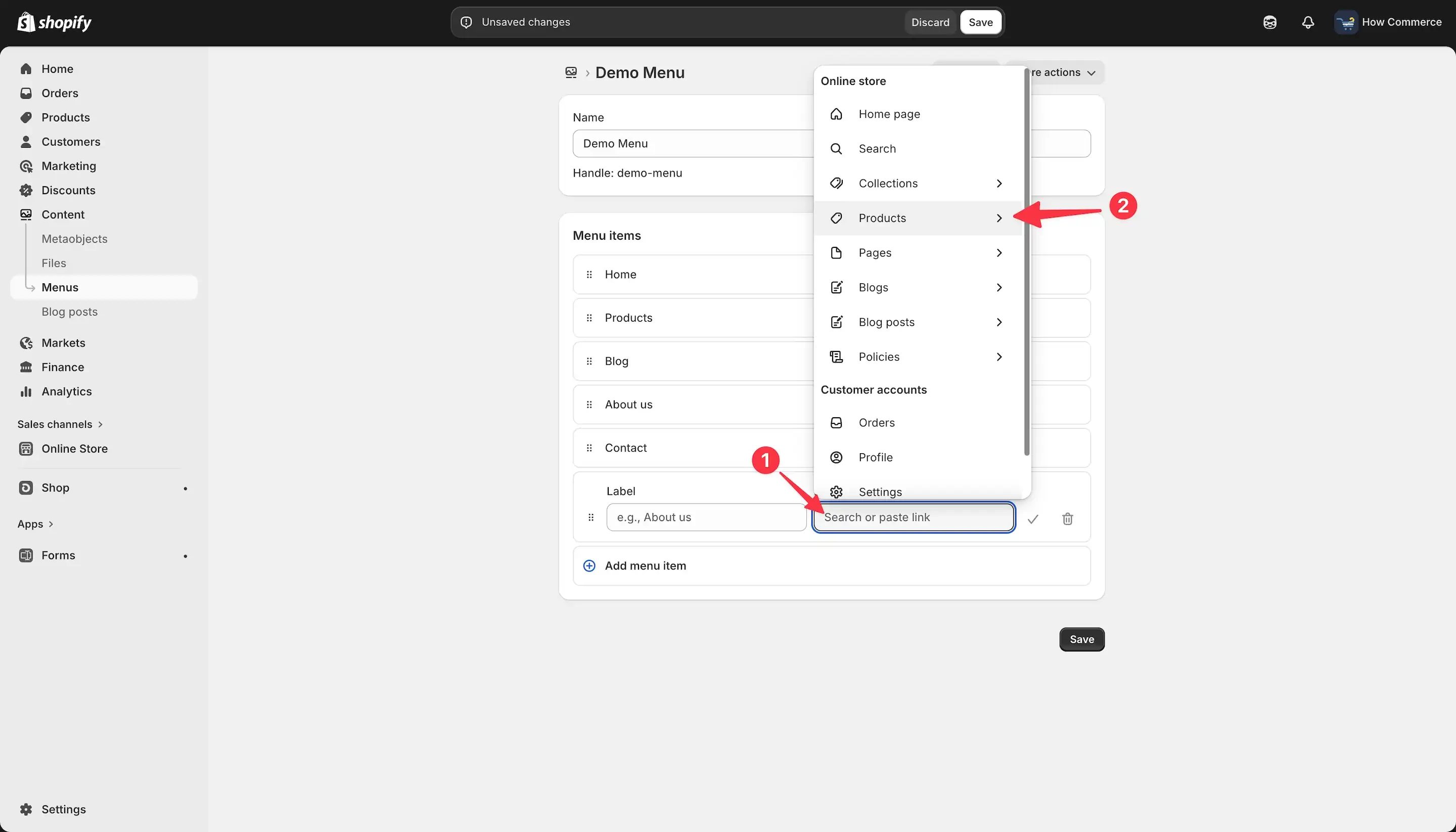
Task: Open the Sidekick assistant icon in top bar
Action: click(1270, 22)
